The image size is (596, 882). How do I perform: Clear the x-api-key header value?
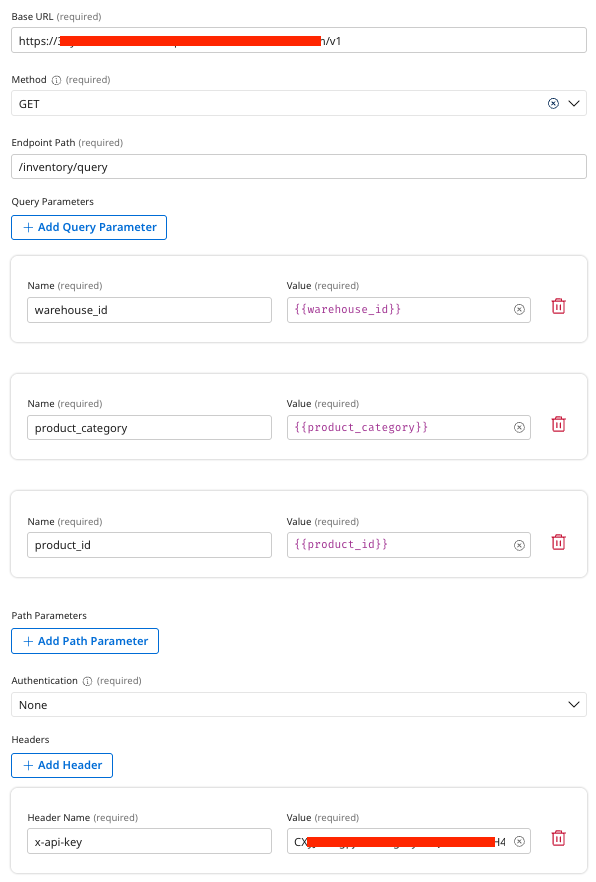(x=519, y=841)
